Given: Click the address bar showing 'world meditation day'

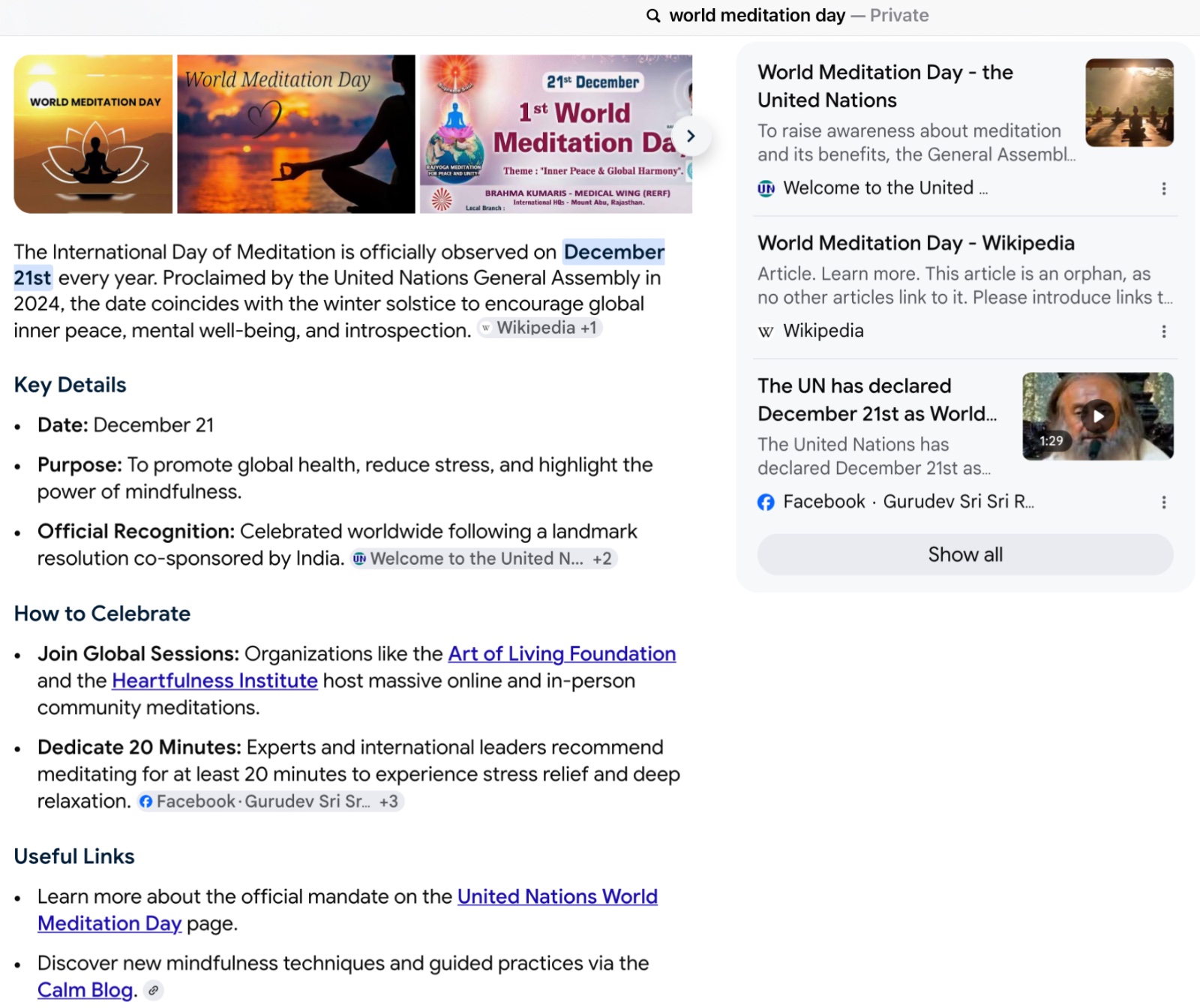Looking at the screenshot, I should [x=787, y=16].
